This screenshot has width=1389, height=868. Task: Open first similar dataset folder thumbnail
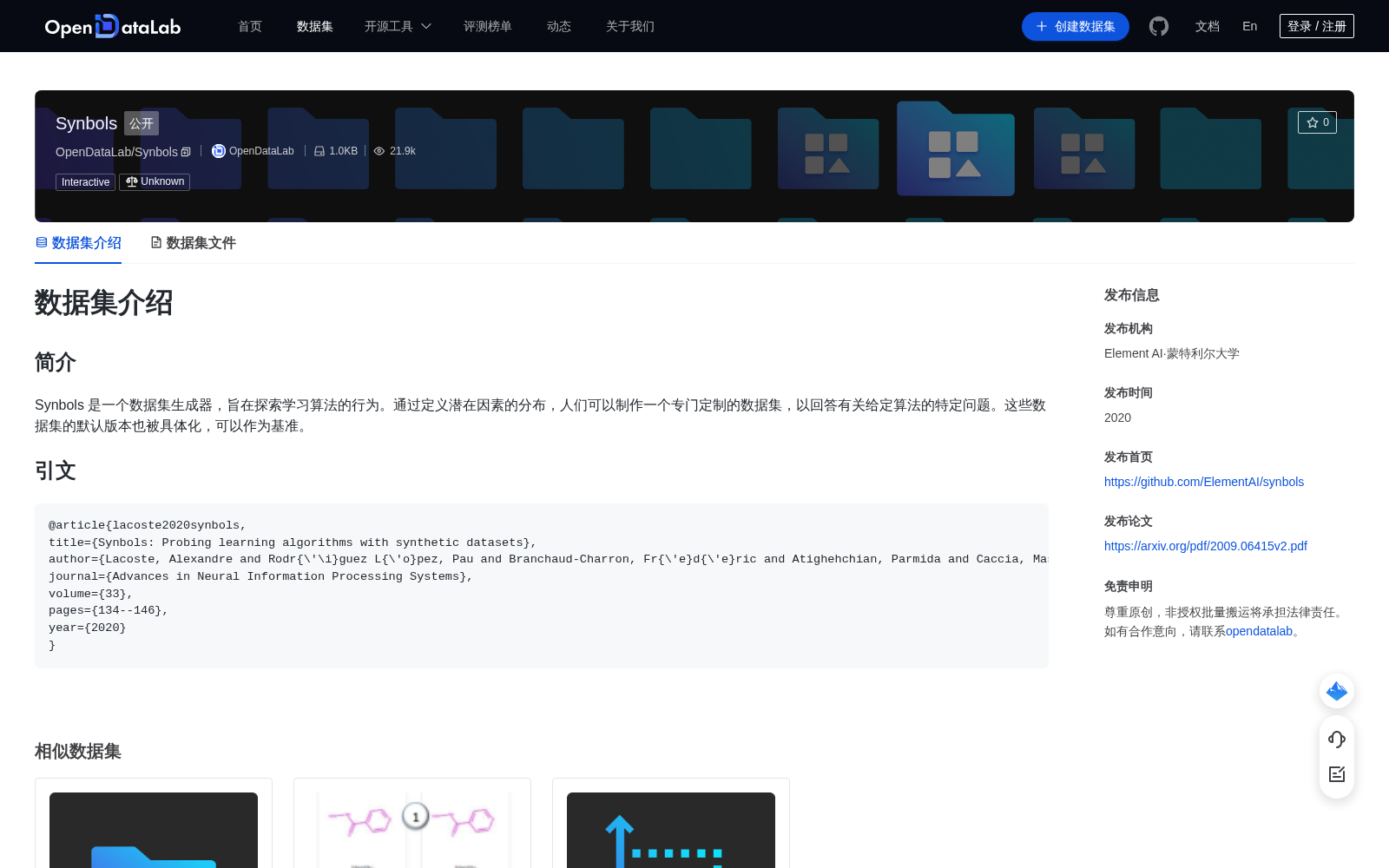click(154, 830)
